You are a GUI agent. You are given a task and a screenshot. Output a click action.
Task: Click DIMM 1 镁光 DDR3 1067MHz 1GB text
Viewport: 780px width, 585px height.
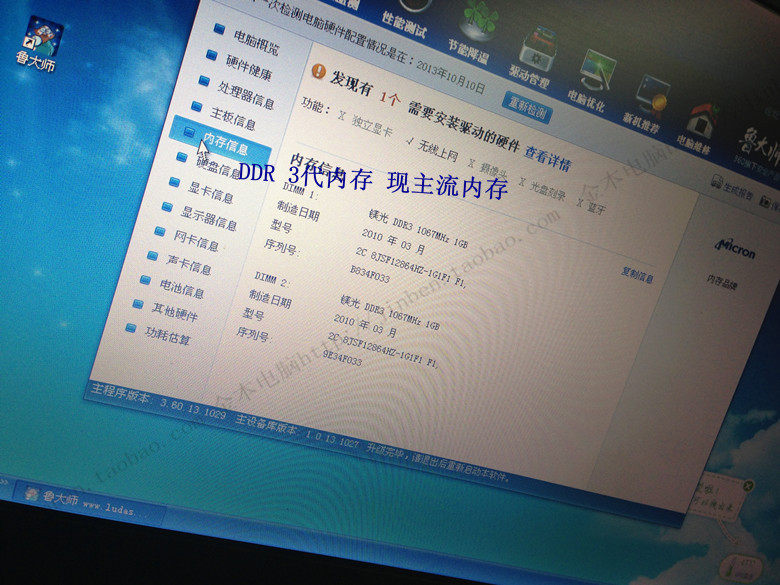pos(418,229)
